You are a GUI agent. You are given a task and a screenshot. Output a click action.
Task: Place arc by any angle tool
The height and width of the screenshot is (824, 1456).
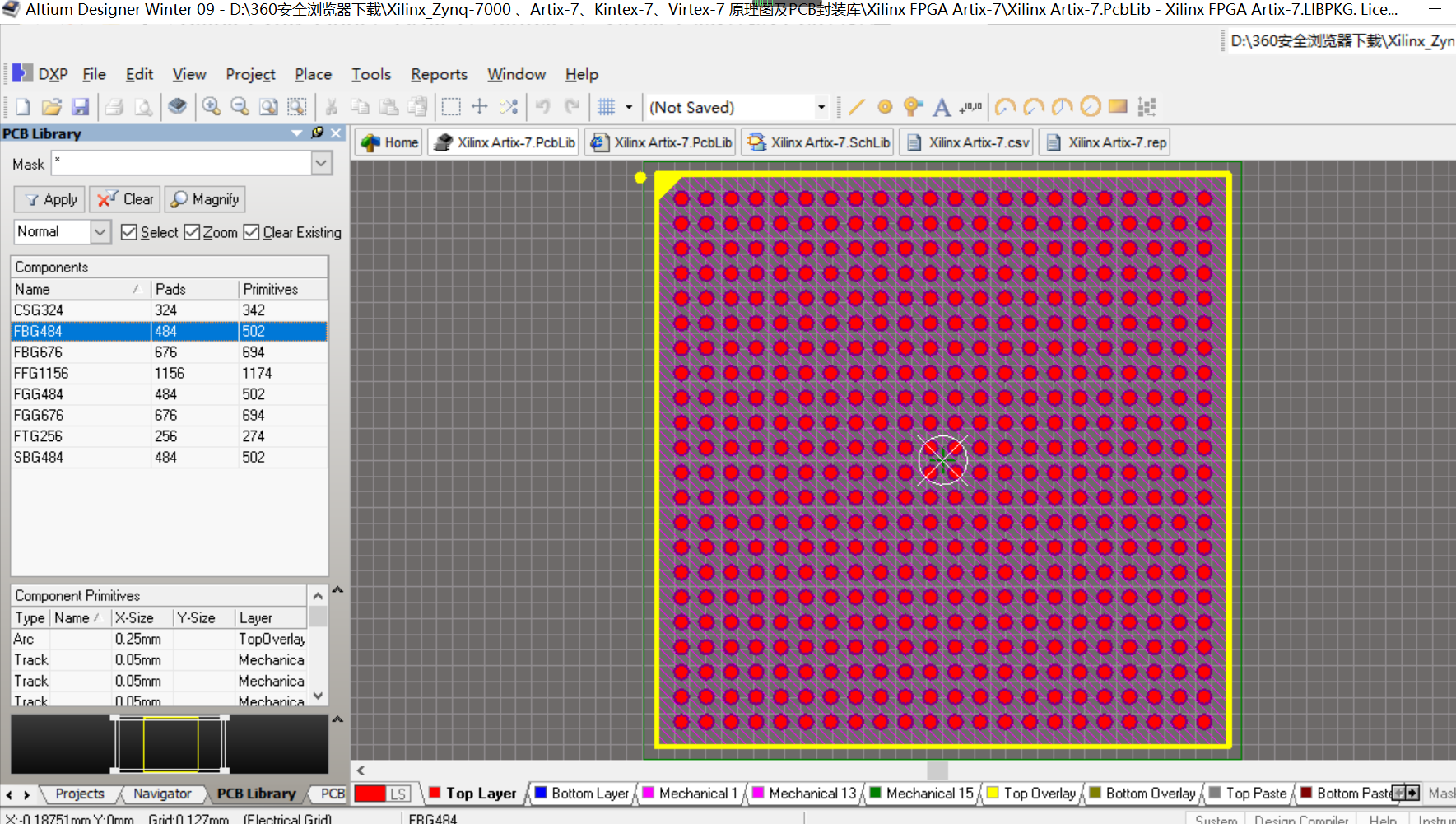(x=1062, y=107)
